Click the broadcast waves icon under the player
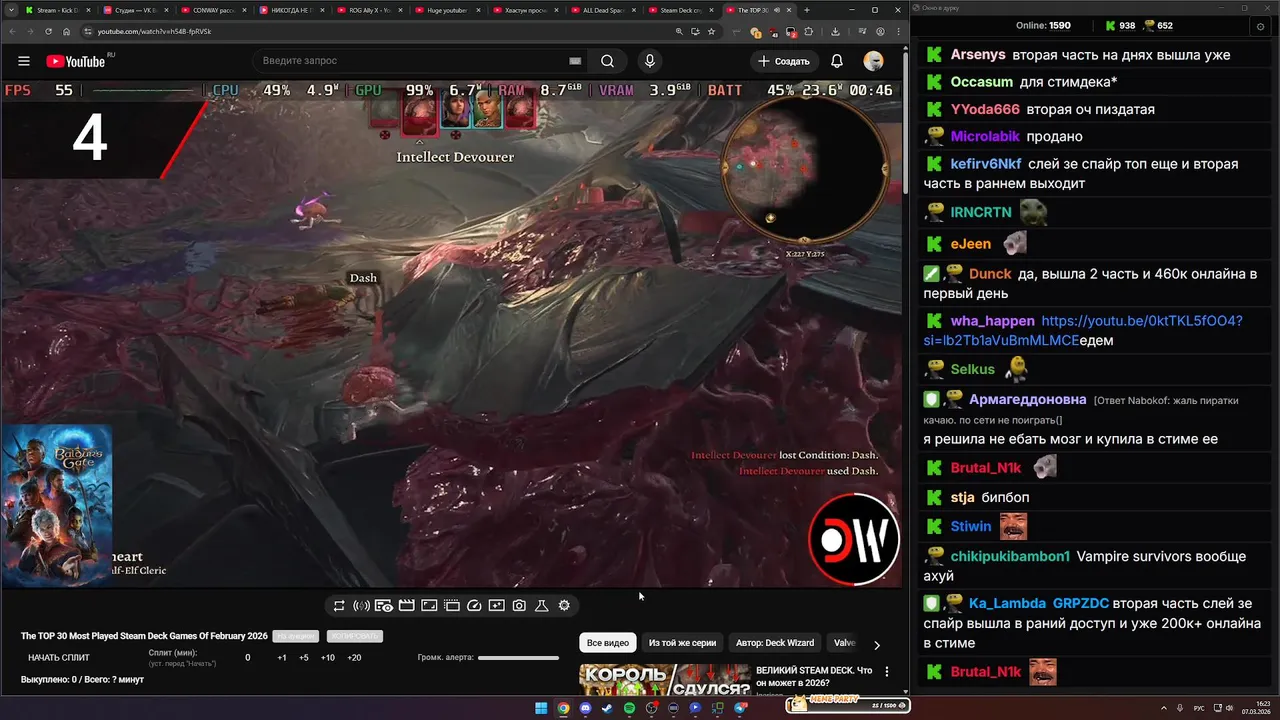The width and height of the screenshot is (1280, 720). click(x=361, y=606)
